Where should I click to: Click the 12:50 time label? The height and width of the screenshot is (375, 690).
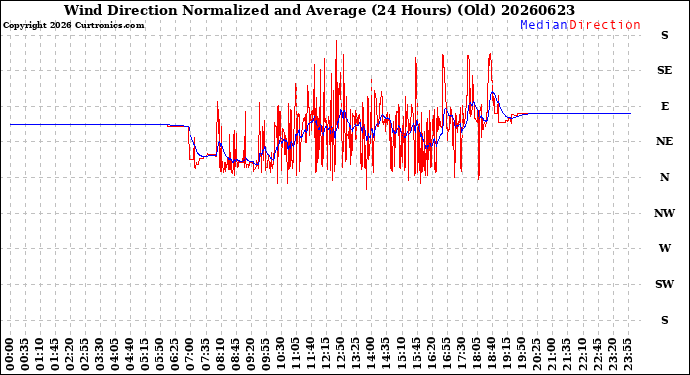(341, 355)
